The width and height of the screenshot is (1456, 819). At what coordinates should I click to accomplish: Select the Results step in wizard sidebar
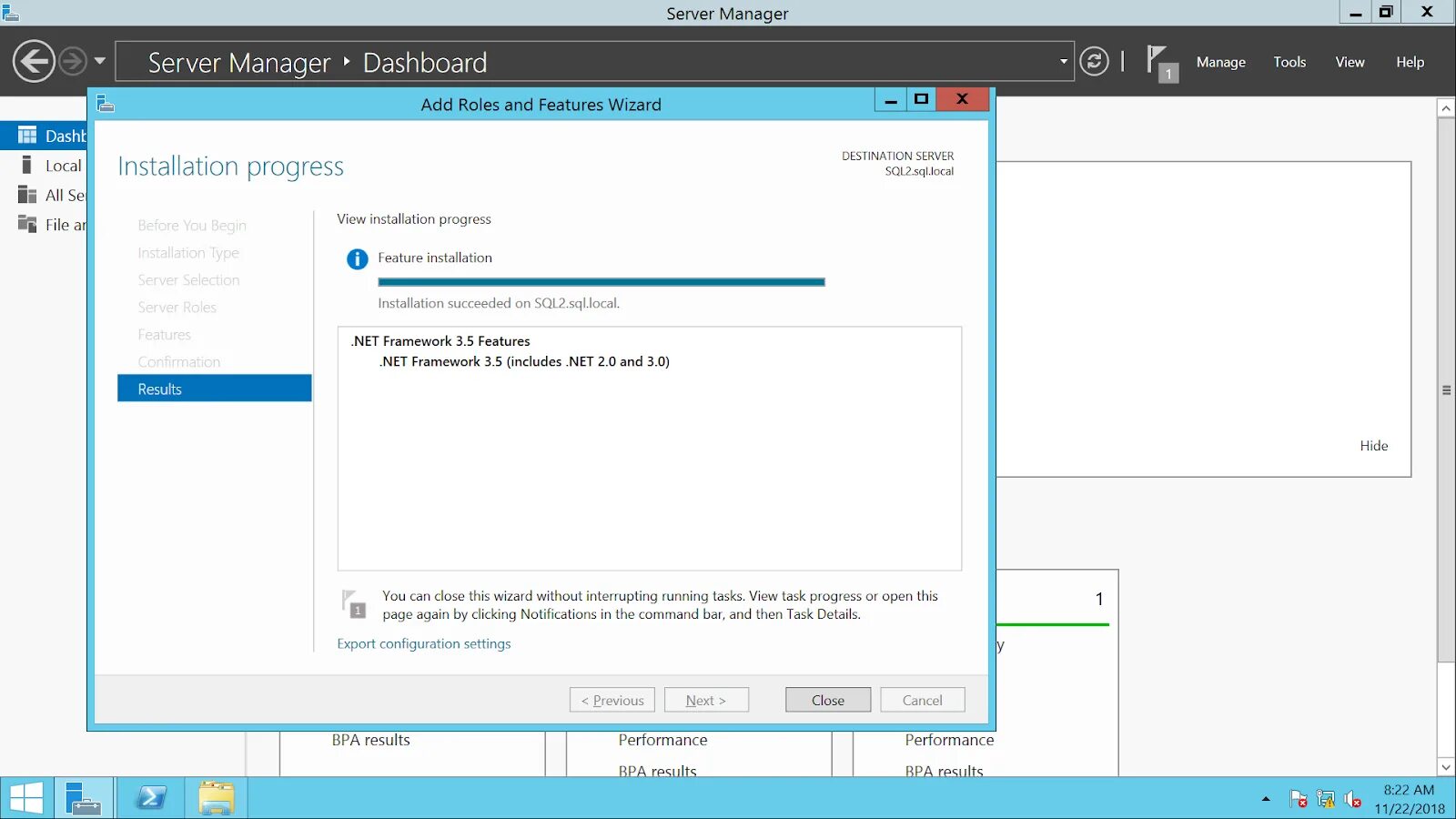tap(215, 389)
